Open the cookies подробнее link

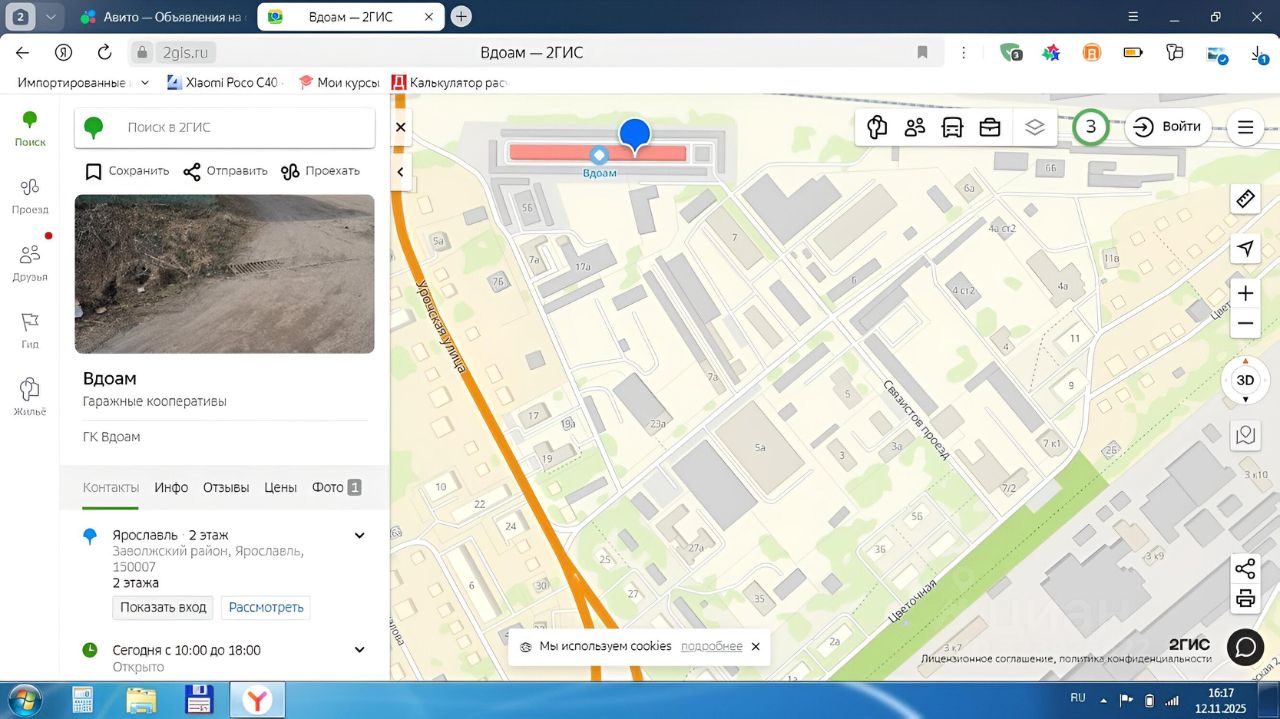click(x=711, y=646)
